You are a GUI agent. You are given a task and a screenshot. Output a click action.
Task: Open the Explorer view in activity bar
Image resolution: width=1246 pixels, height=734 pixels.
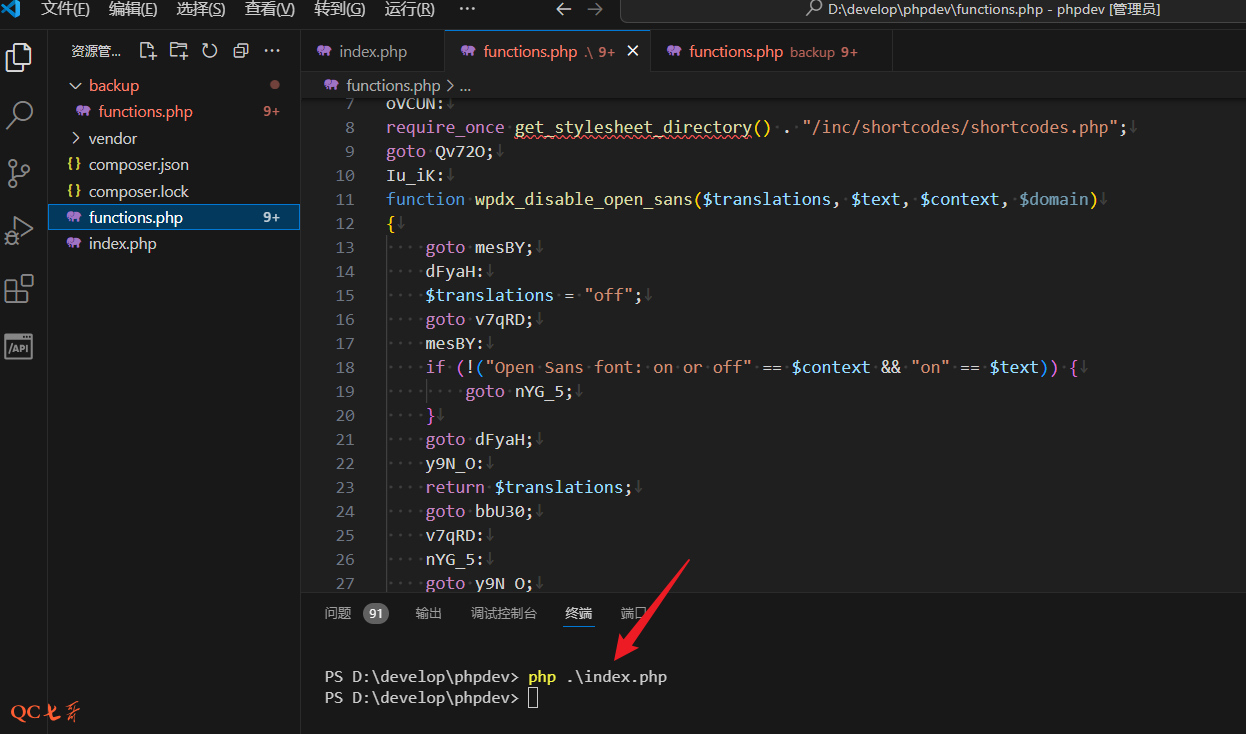(19, 57)
